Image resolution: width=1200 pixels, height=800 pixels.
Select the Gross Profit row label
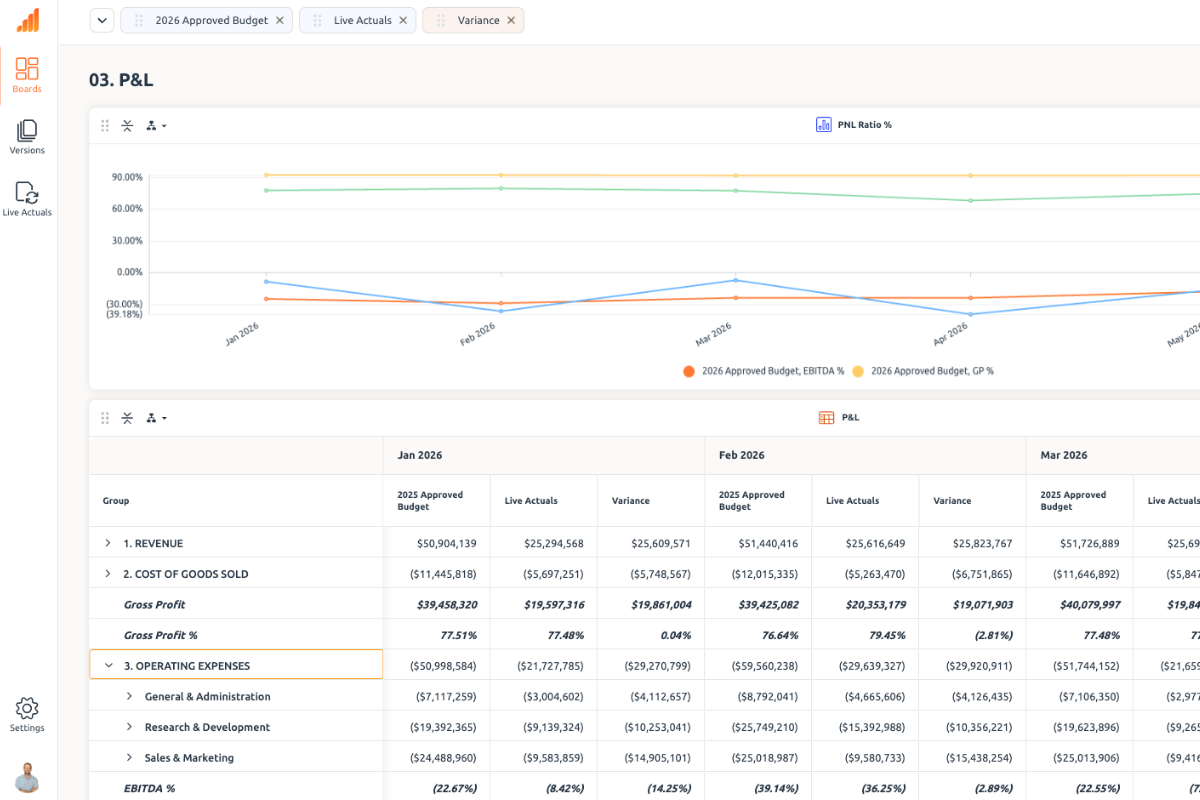[154, 605]
